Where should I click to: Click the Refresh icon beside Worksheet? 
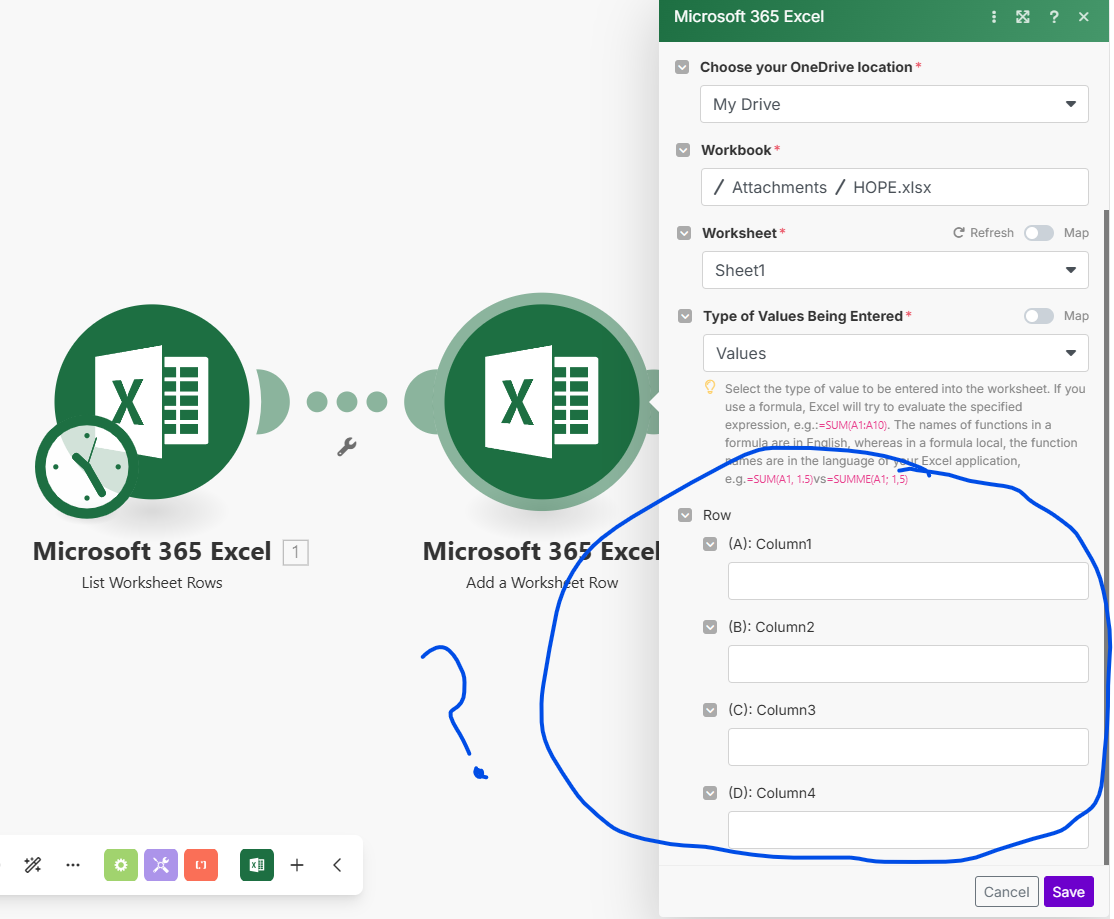(x=959, y=233)
